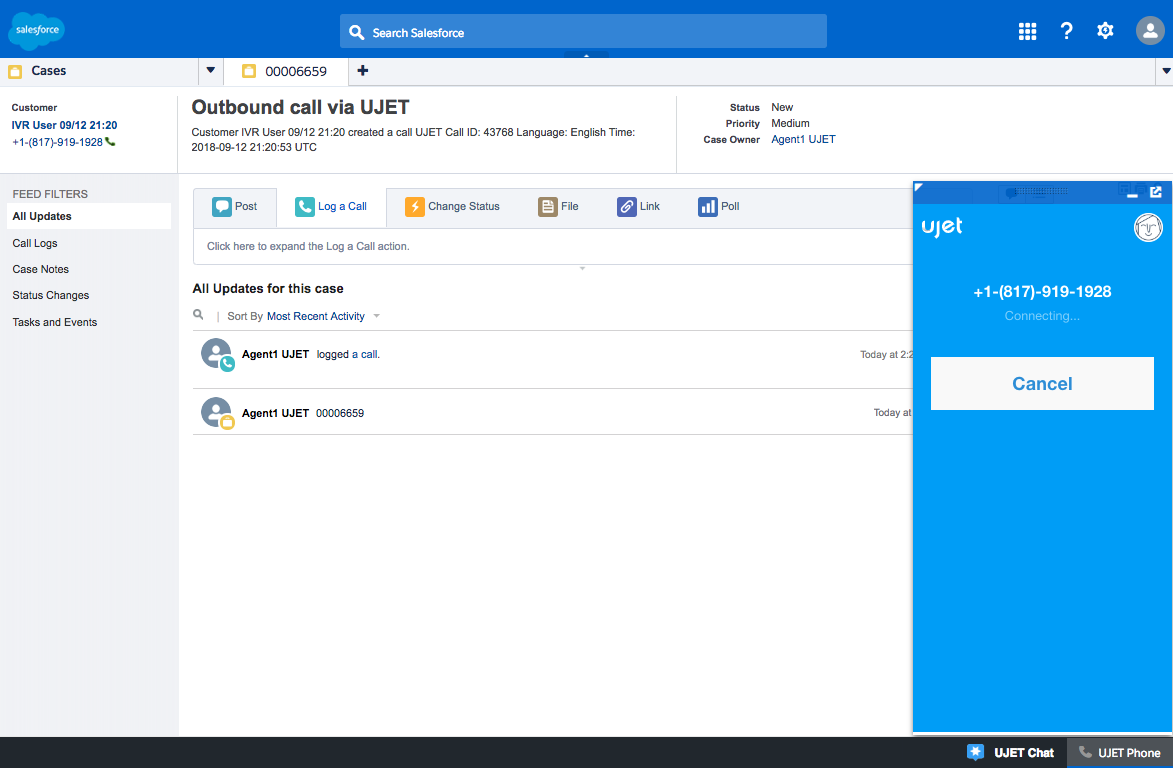Click the user profile avatar in header

1150,31
